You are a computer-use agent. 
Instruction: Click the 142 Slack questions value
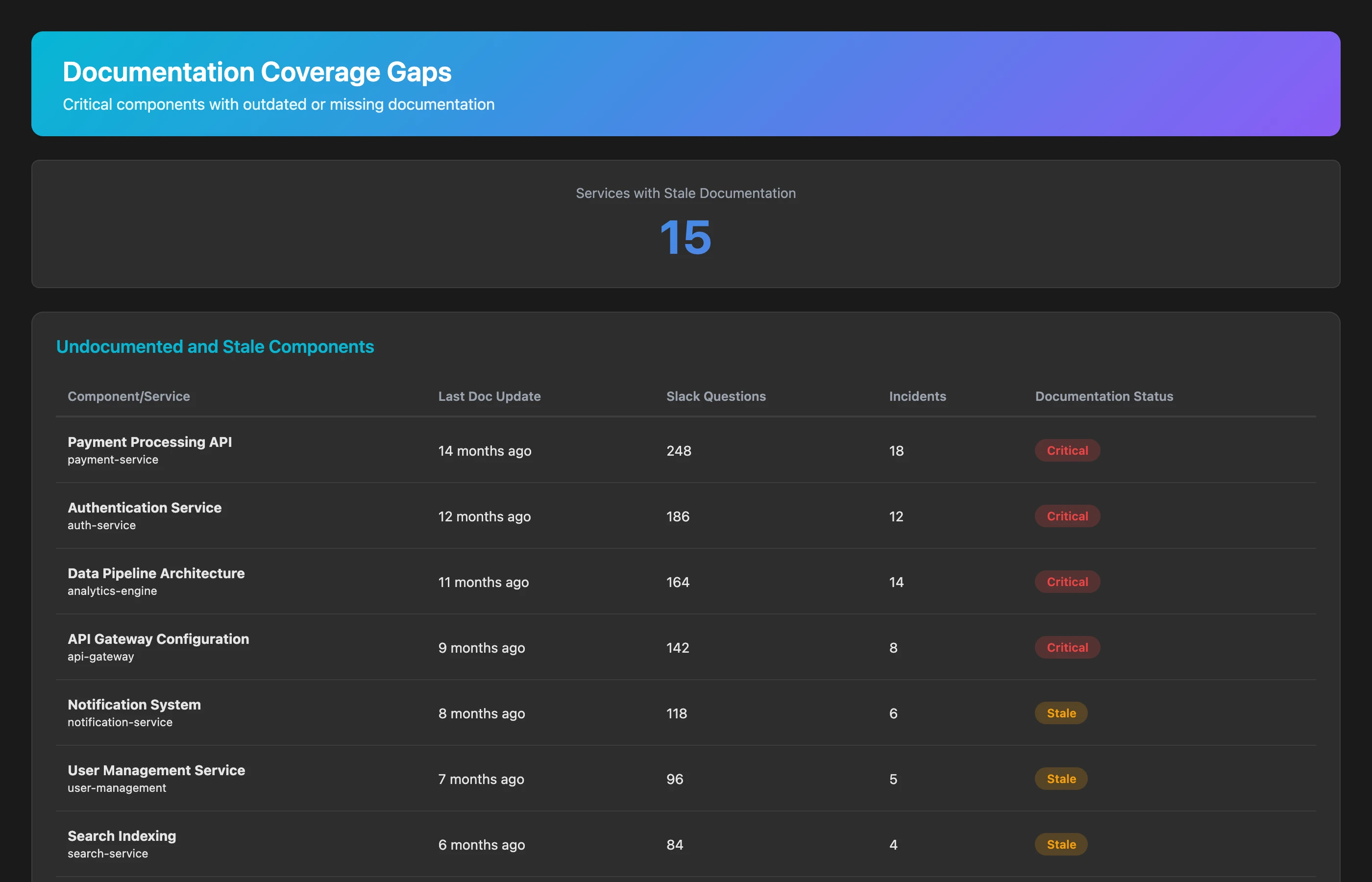coord(678,648)
